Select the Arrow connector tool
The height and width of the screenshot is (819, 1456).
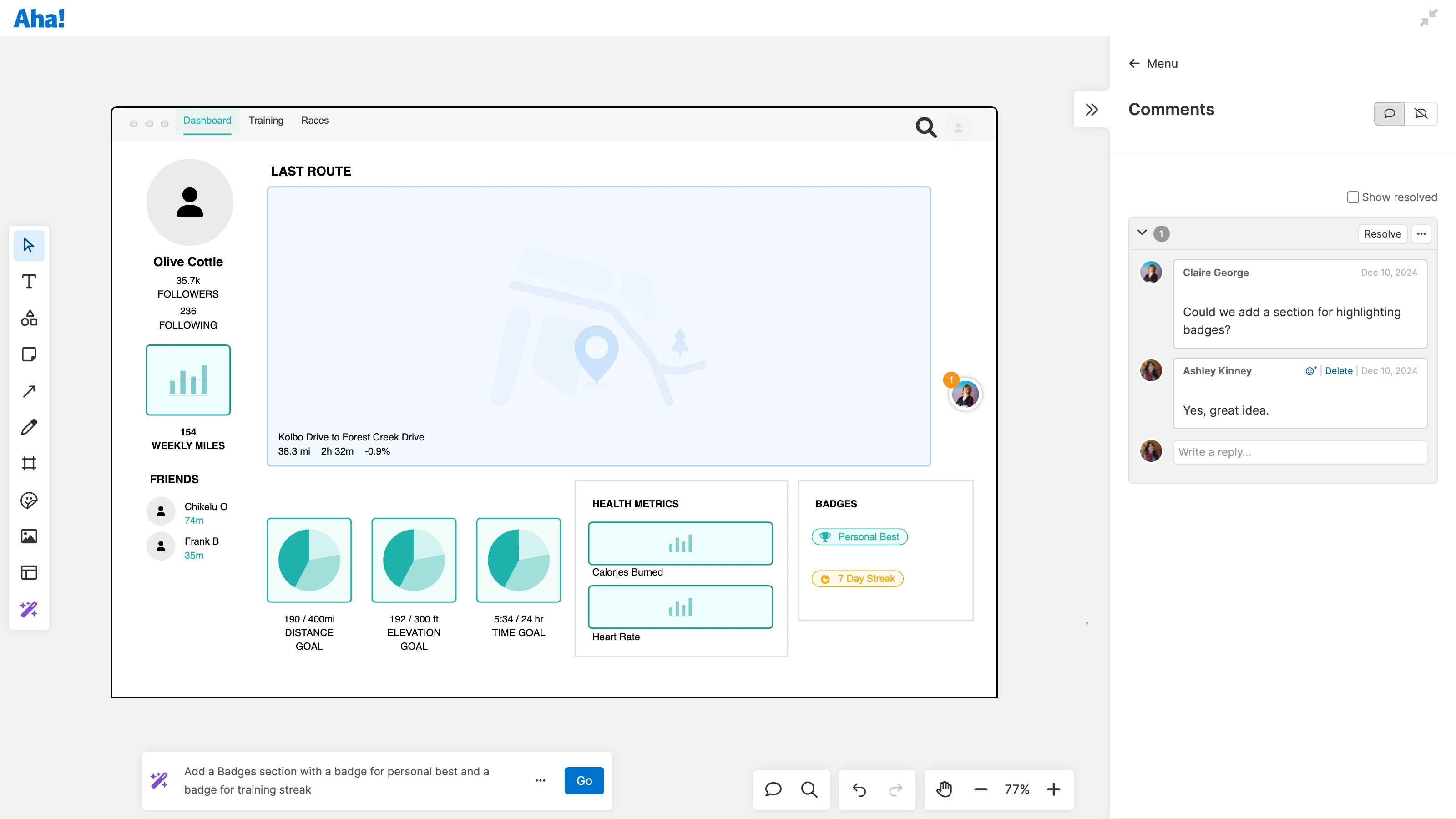tap(29, 391)
